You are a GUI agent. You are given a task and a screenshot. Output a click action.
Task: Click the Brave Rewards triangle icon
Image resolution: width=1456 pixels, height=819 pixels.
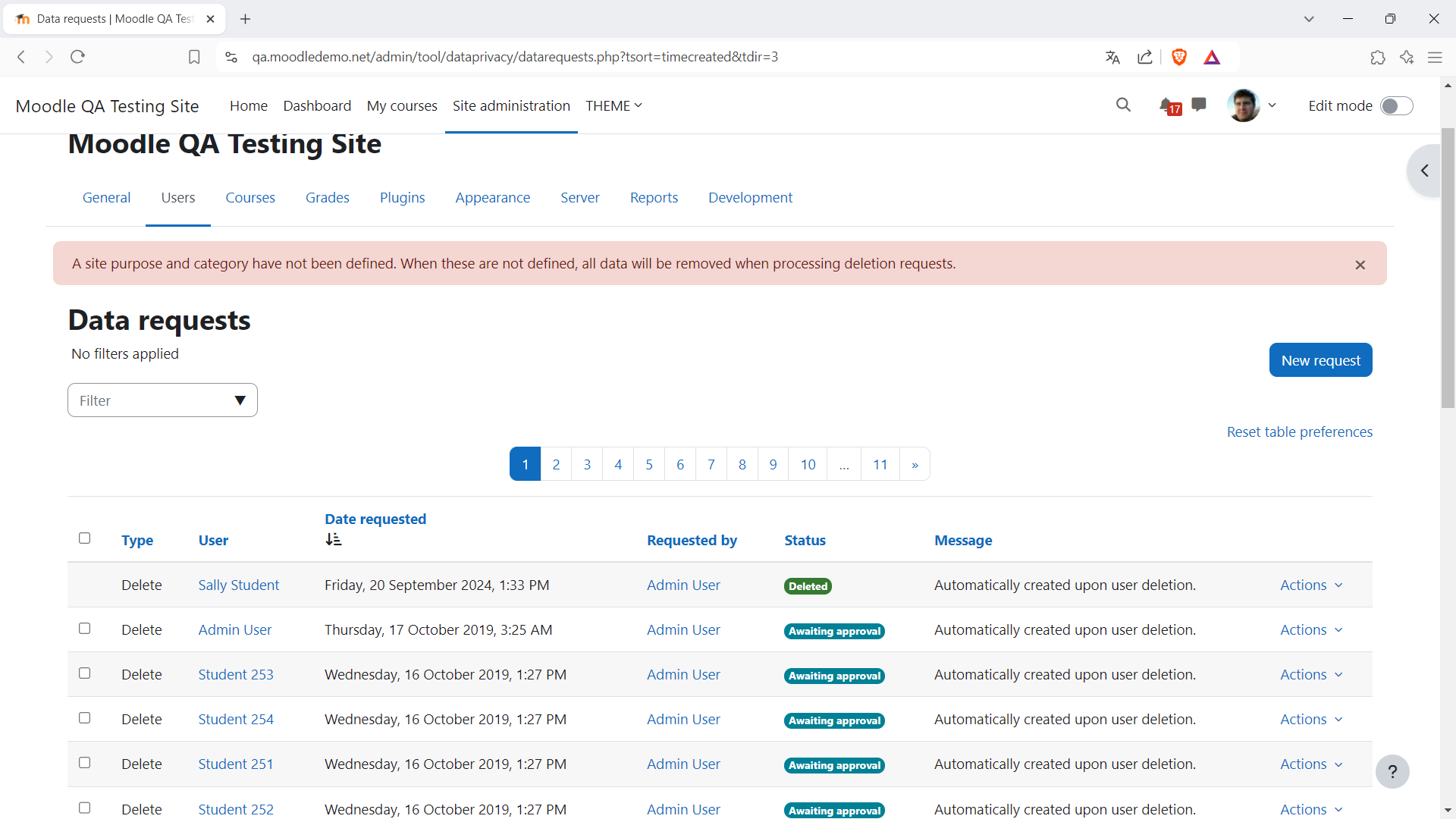[1212, 57]
